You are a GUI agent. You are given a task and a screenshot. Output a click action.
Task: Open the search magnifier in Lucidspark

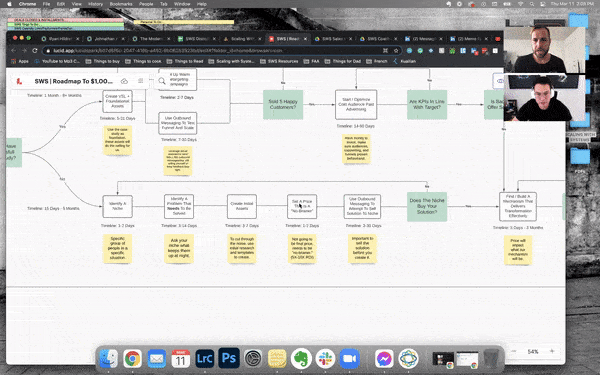click(162, 81)
